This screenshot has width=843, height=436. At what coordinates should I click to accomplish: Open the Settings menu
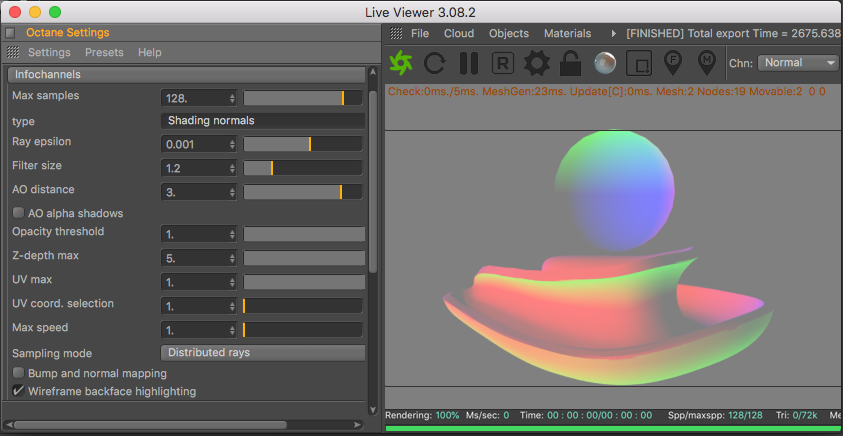point(49,52)
